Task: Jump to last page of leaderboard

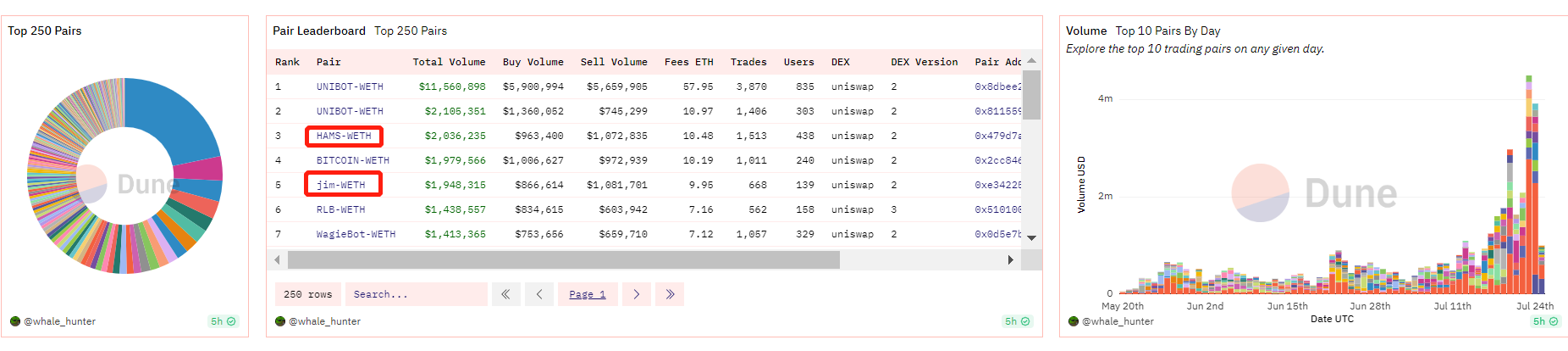Action: (670, 294)
